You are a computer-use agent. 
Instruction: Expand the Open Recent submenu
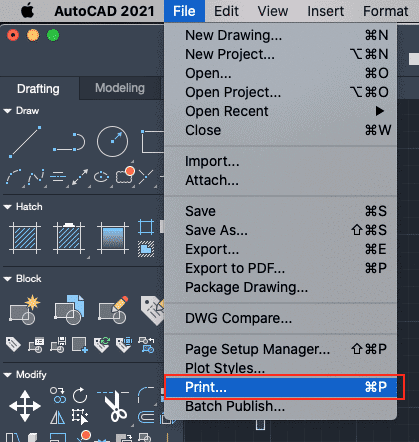pos(281,111)
